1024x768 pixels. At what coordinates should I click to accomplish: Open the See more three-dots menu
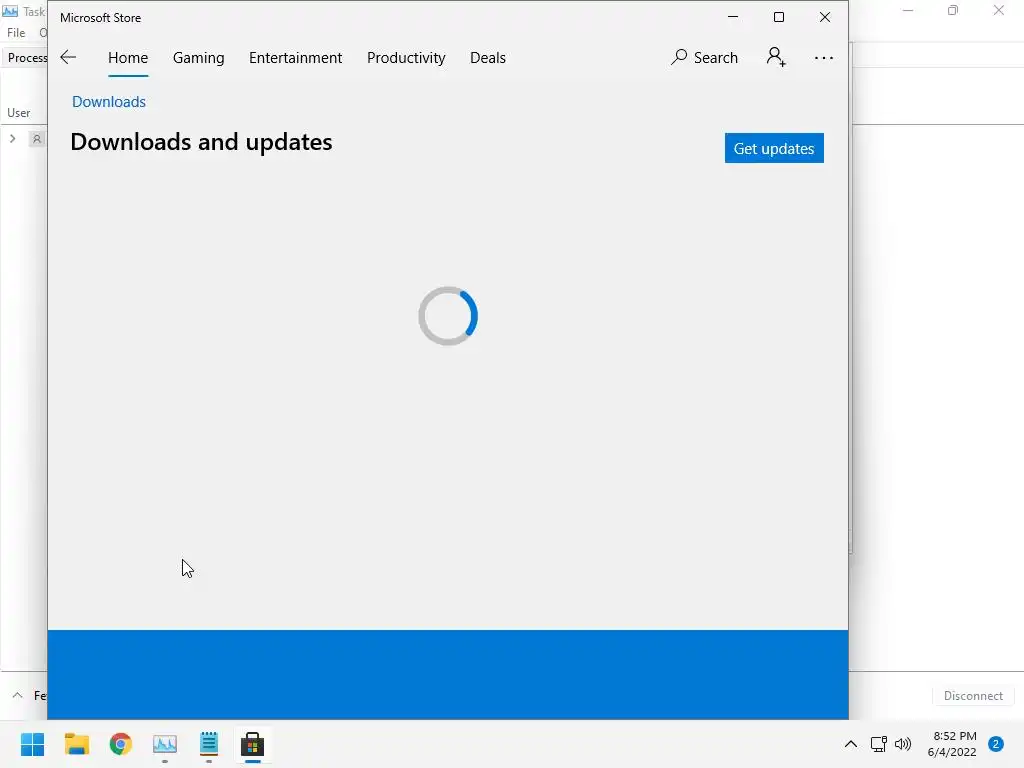coord(824,57)
